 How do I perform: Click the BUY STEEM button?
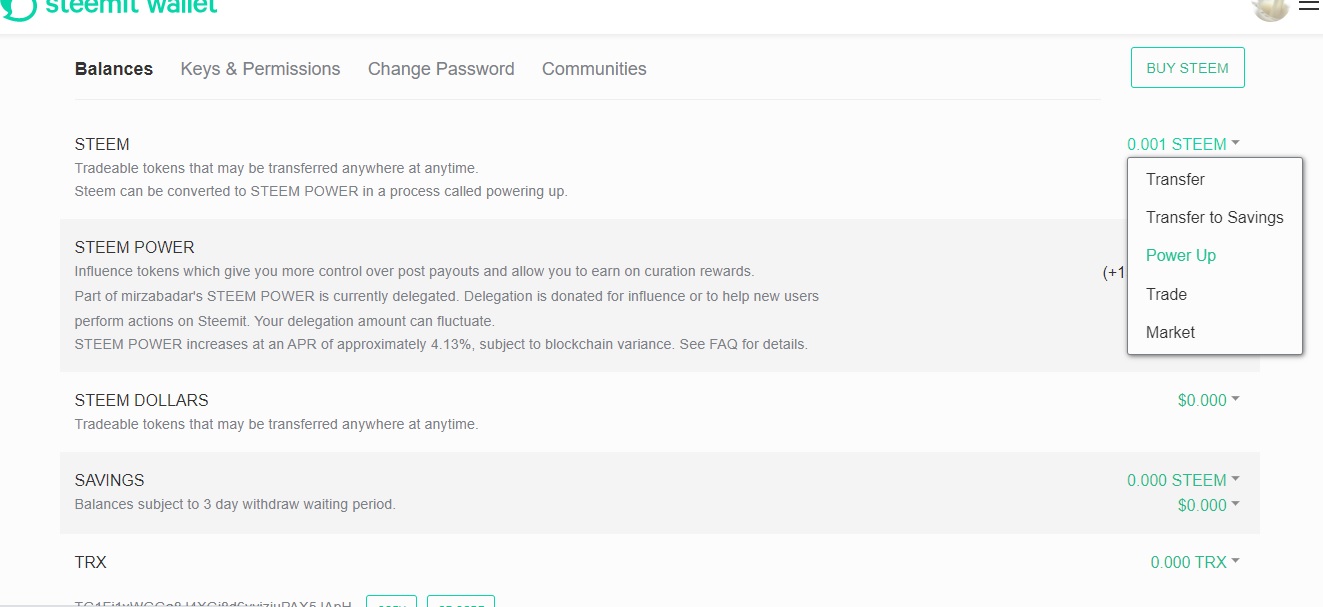[x=1187, y=68]
